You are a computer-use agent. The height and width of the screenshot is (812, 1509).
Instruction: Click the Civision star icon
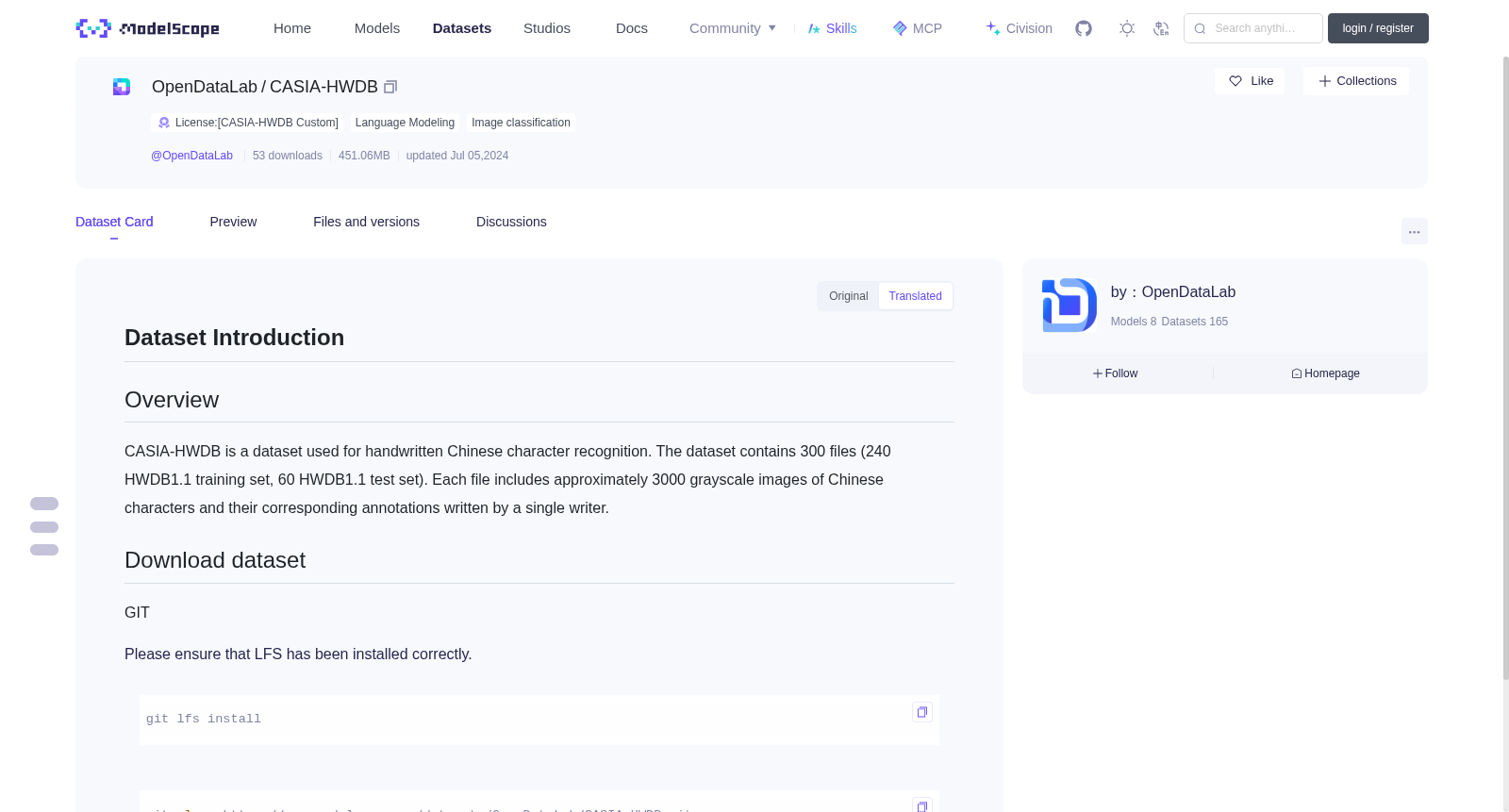(993, 28)
